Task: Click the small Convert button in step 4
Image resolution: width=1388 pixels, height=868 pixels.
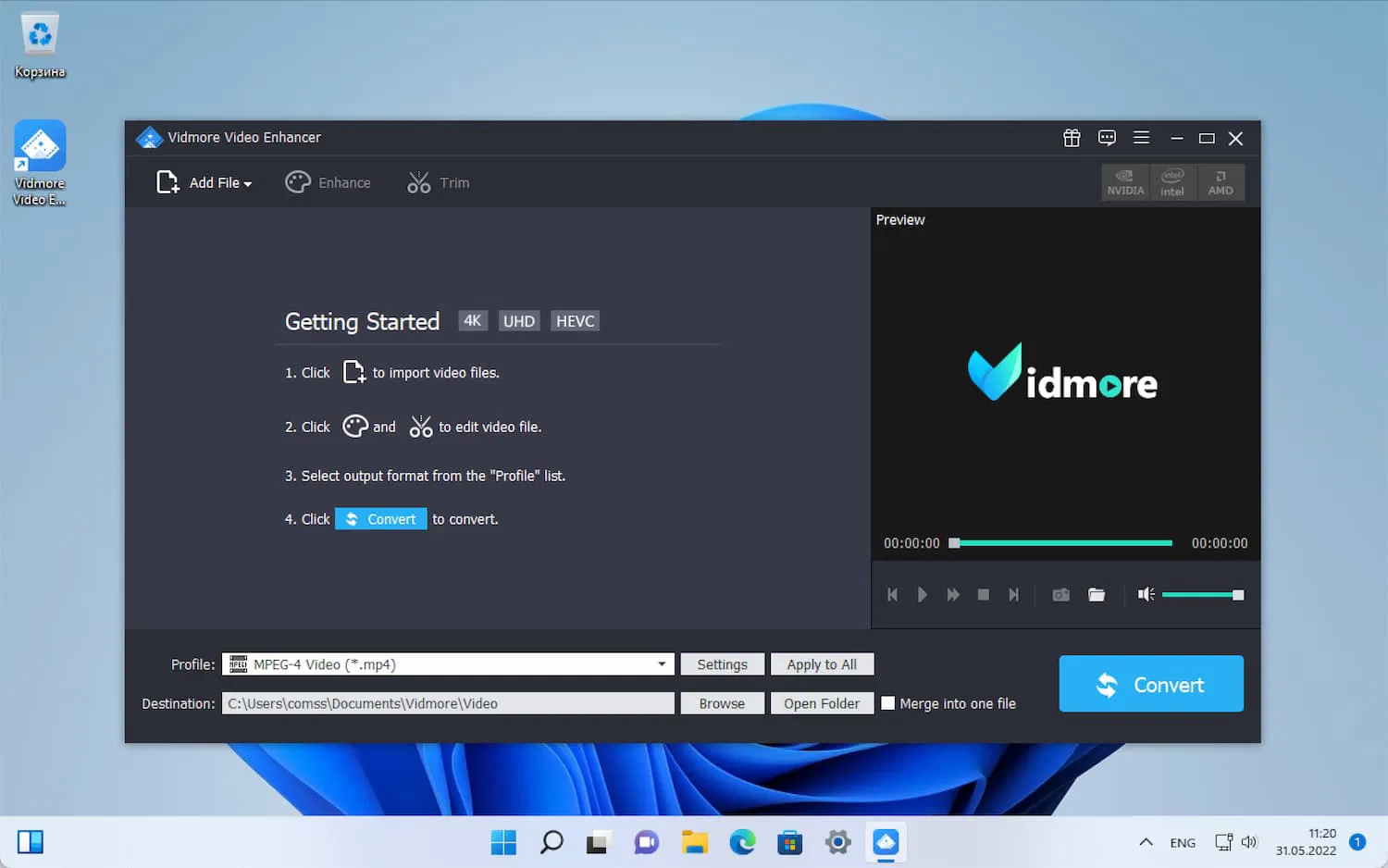Action: click(x=380, y=519)
